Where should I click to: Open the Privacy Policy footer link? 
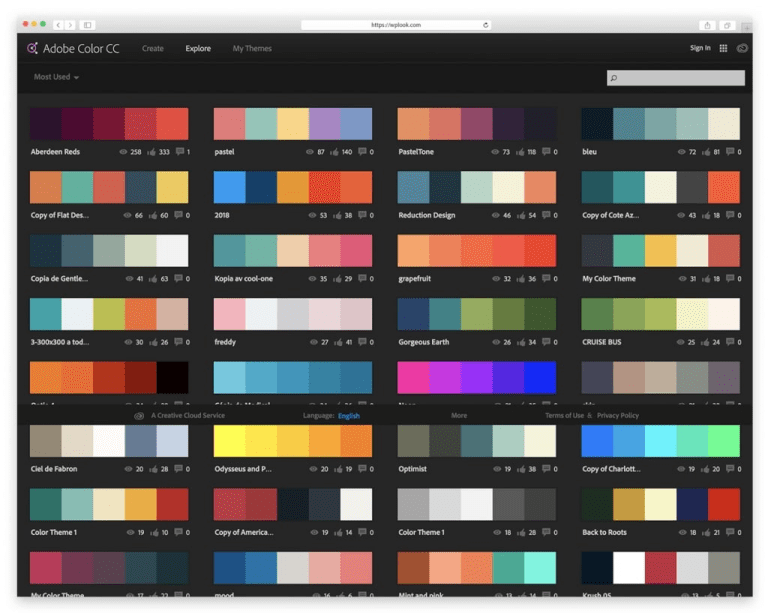coord(617,415)
